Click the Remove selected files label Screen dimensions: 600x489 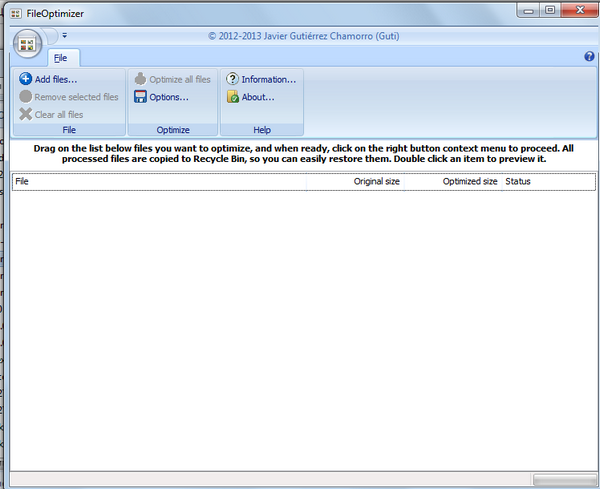click(76, 97)
